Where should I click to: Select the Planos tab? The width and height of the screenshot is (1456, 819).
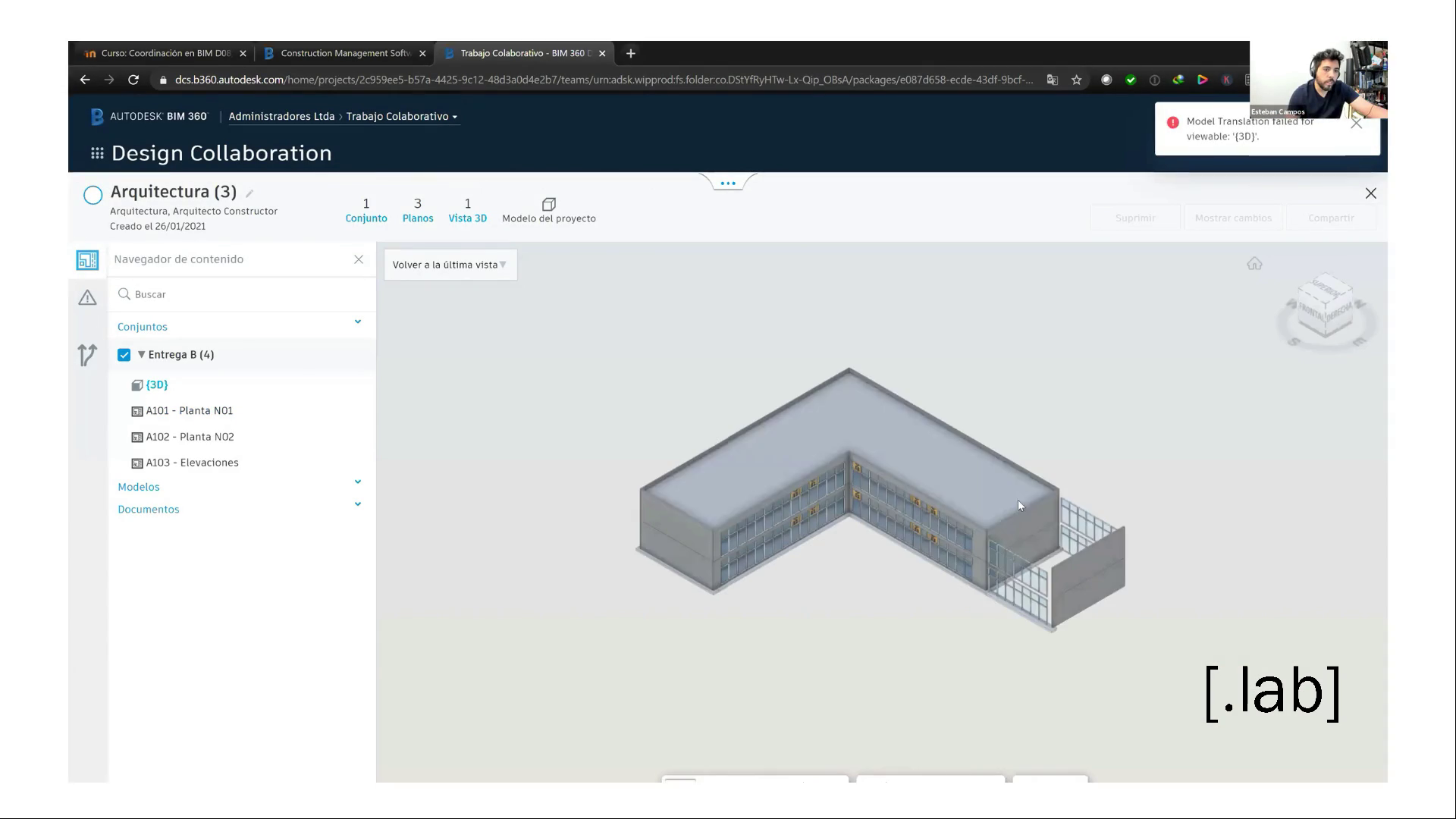[x=418, y=210]
